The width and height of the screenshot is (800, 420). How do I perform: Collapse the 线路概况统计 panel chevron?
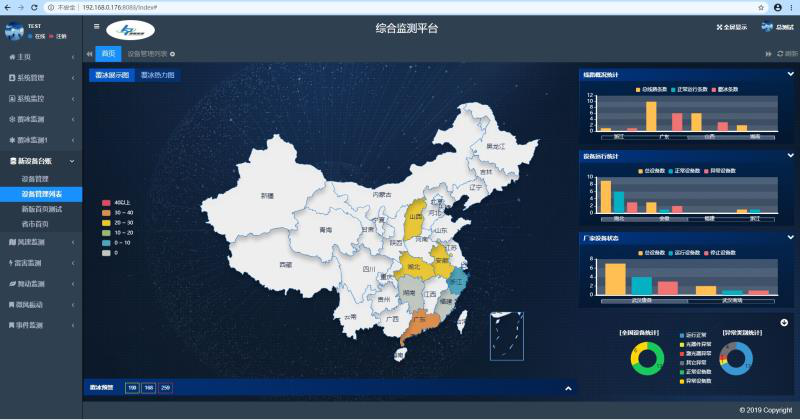tap(790, 74)
